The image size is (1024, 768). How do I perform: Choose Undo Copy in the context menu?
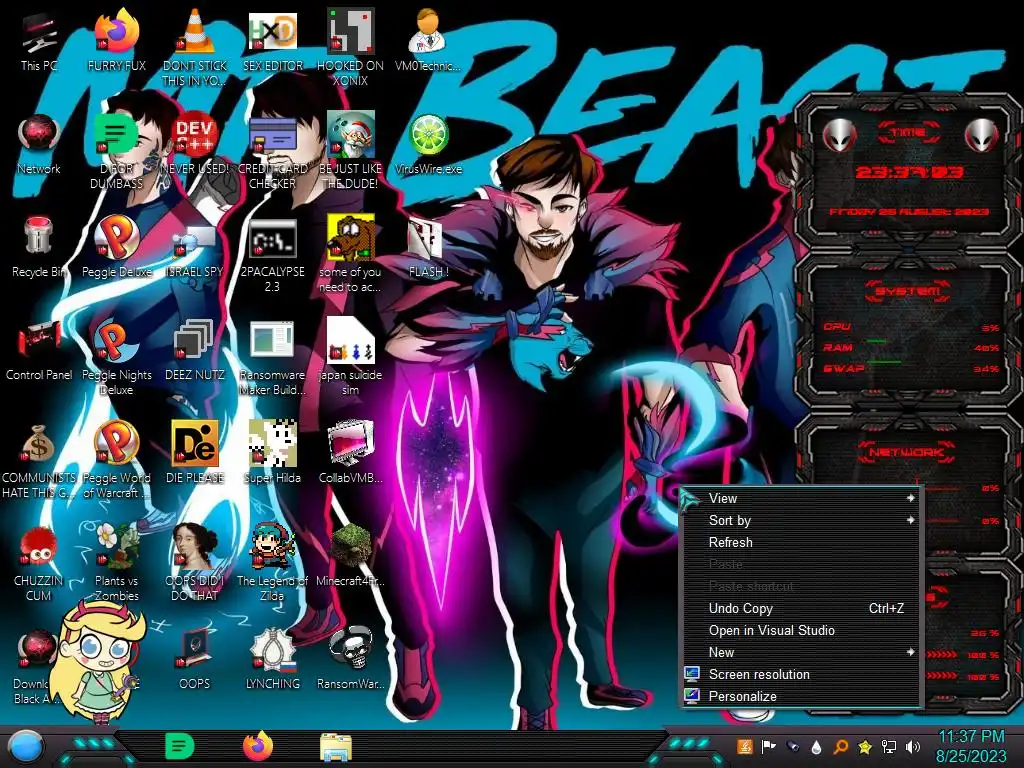tap(801, 609)
